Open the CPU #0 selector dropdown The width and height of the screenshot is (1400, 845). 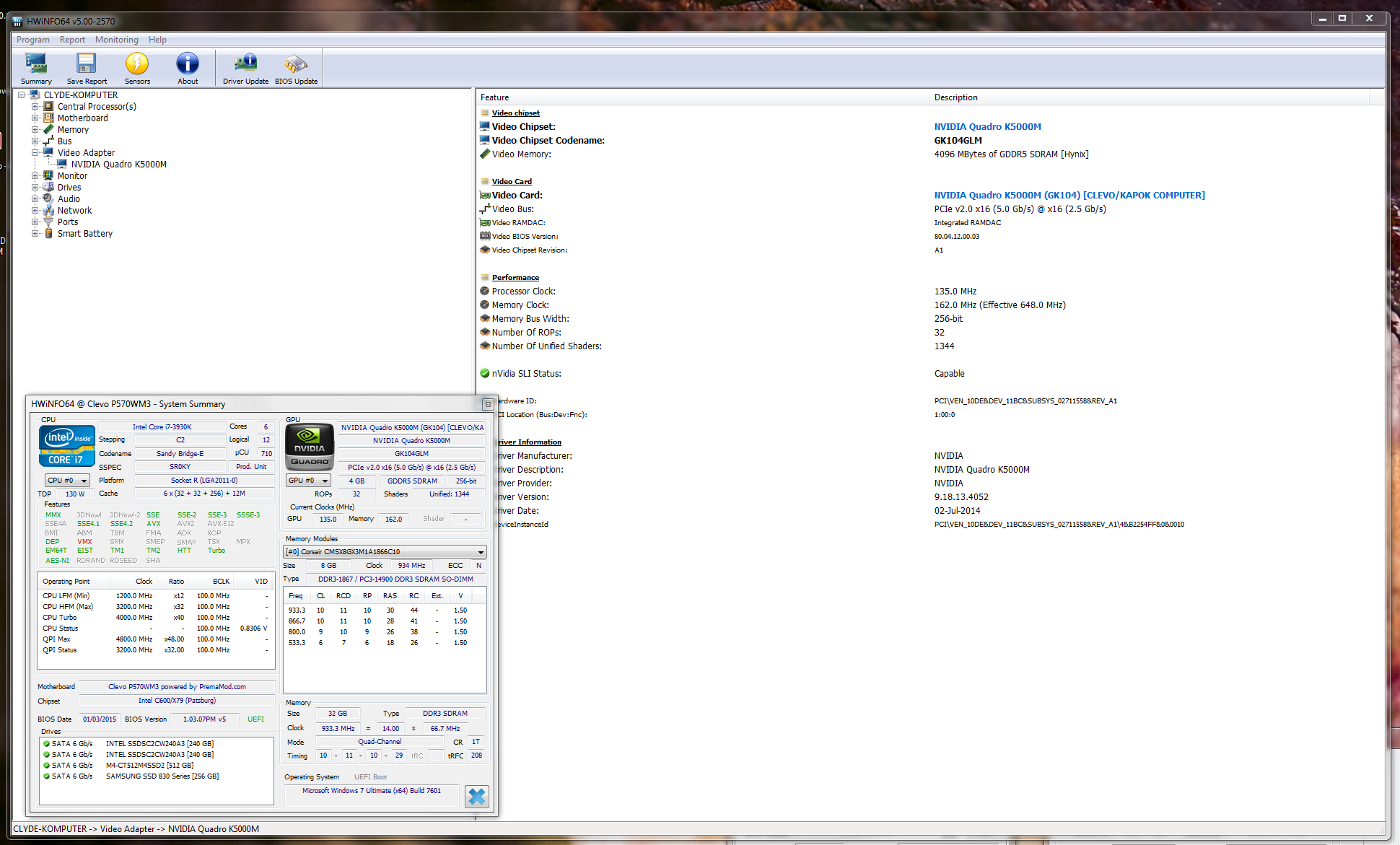click(67, 480)
